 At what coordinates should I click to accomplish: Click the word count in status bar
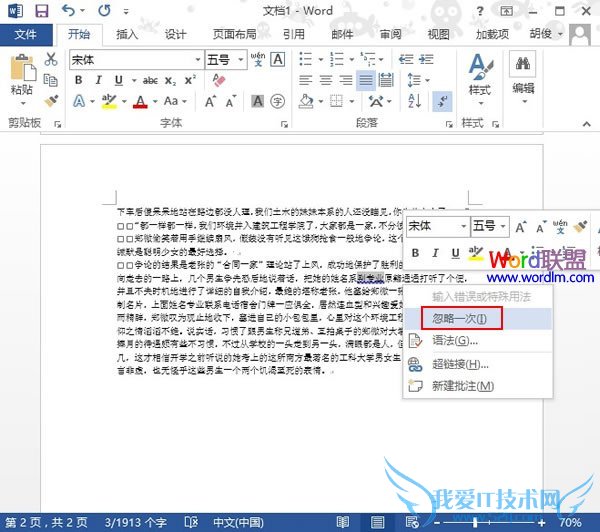click(x=135, y=522)
